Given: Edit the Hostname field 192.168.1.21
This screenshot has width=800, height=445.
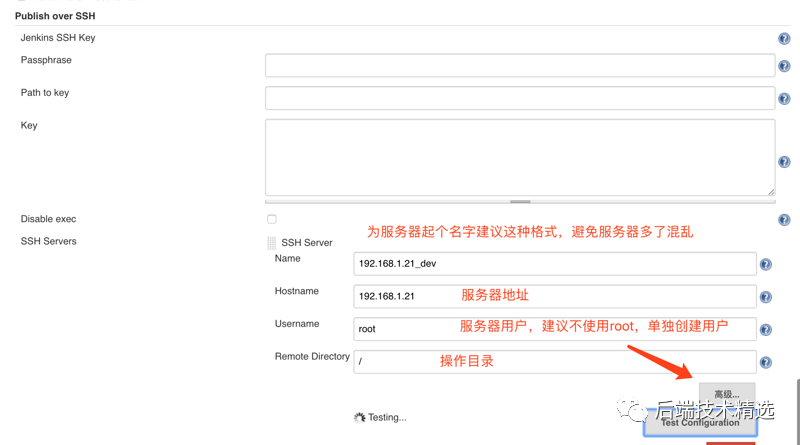Looking at the screenshot, I should (555, 296).
